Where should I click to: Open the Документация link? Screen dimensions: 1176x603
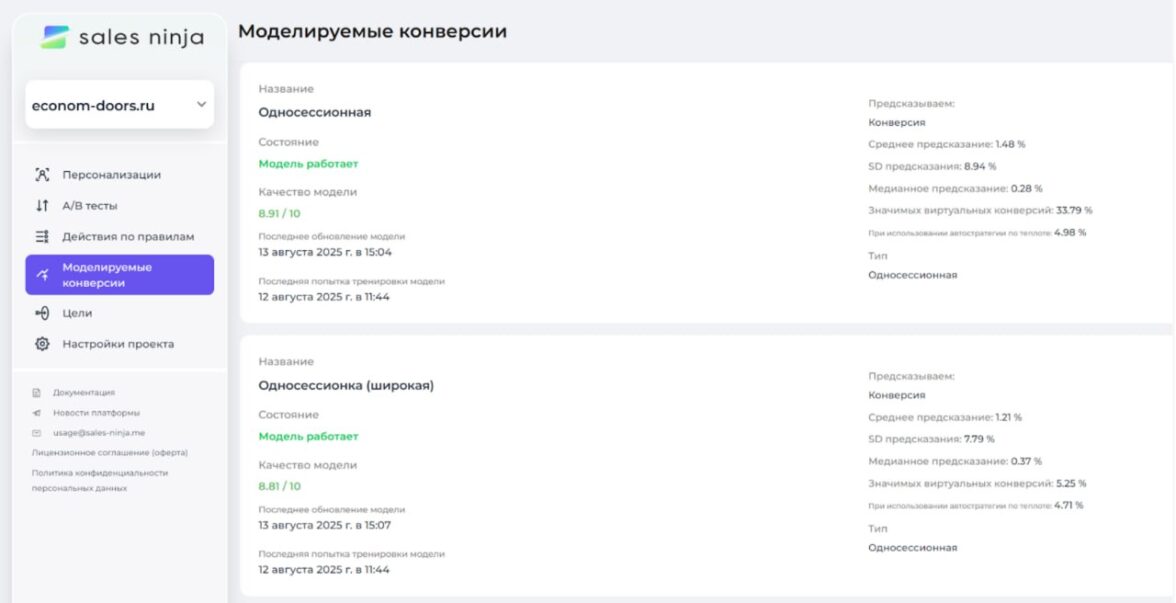(x=84, y=393)
